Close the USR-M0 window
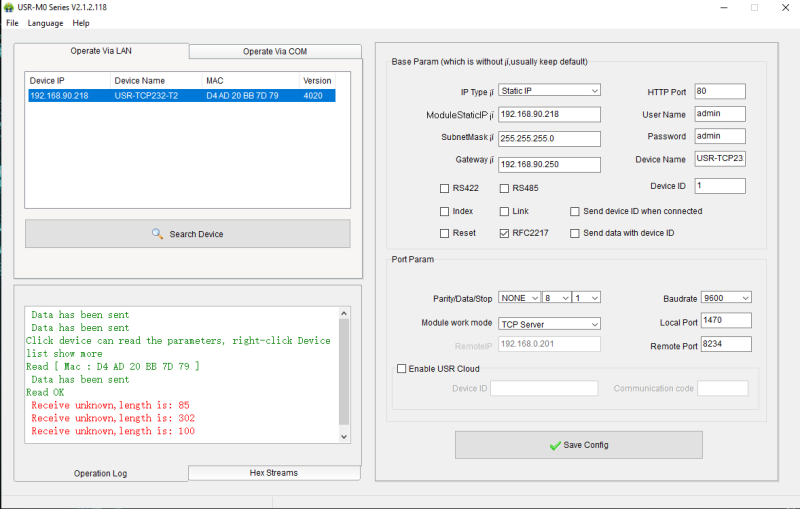 coord(786,7)
